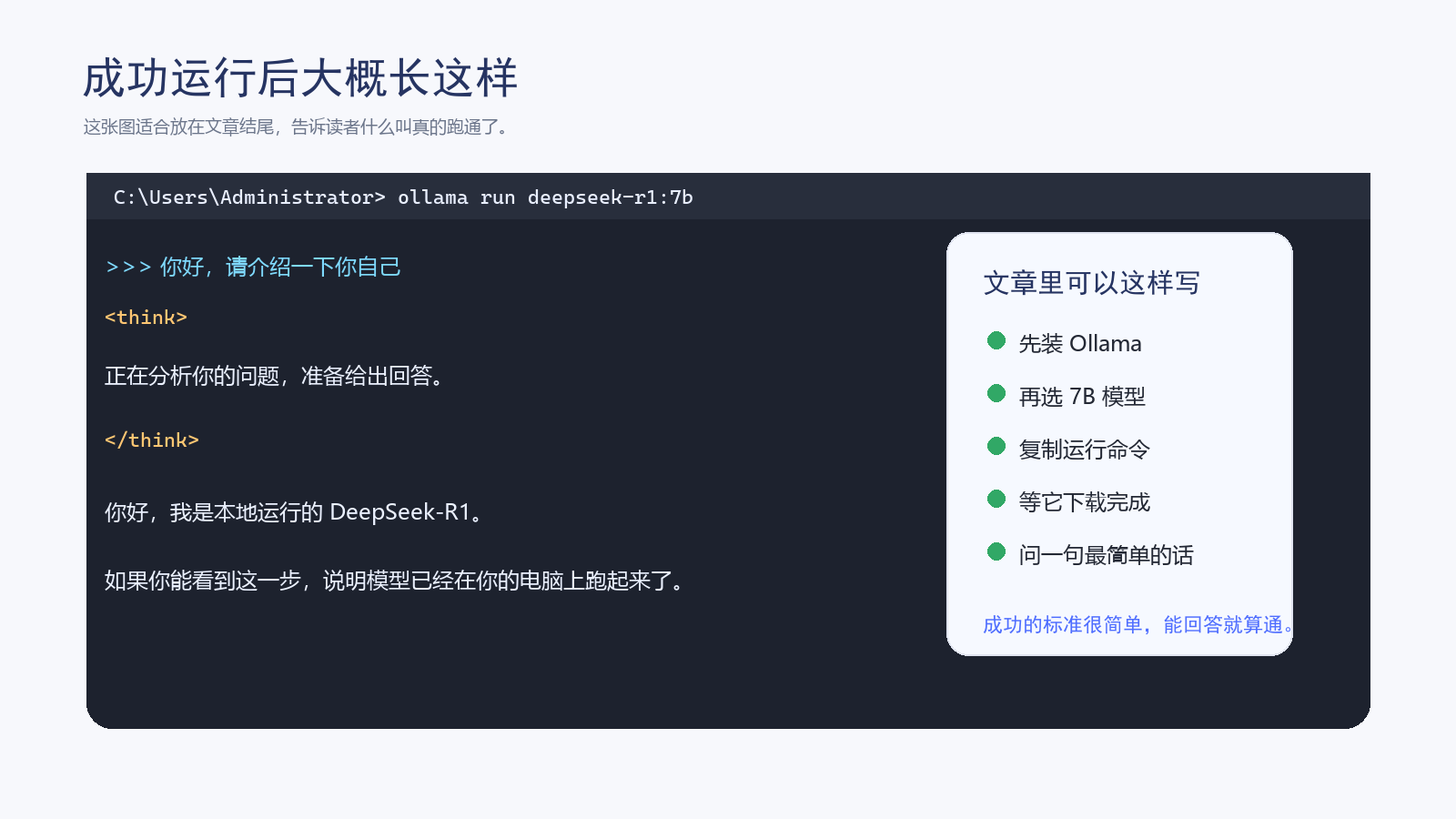Click the line 正在分析你的问题，准备给出回答。
Screen dimensions: 1456x819
point(276,376)
